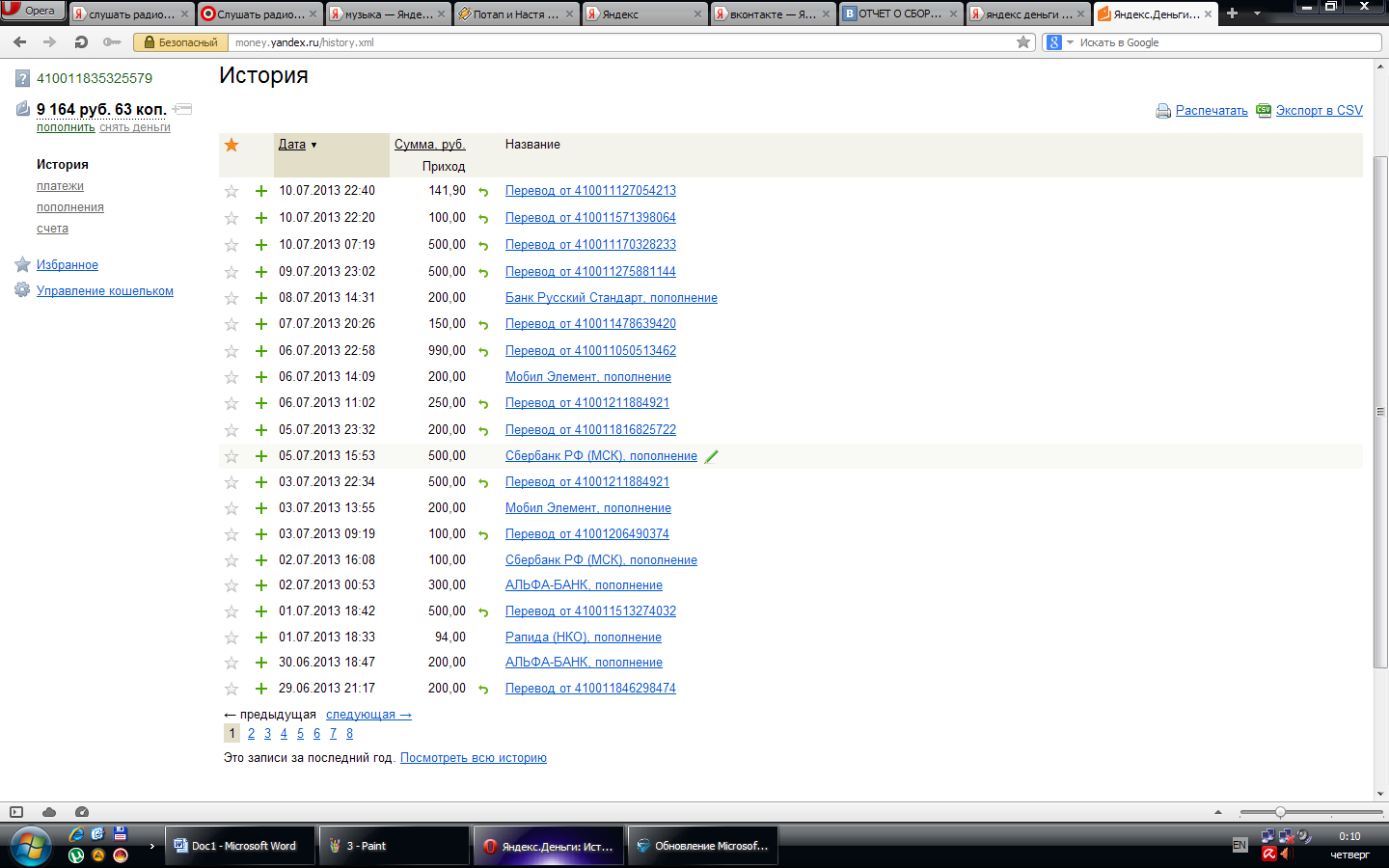Open платежи in the history sidebar
The width and height of the screenshot is (1389, 868).
point(60,186)
